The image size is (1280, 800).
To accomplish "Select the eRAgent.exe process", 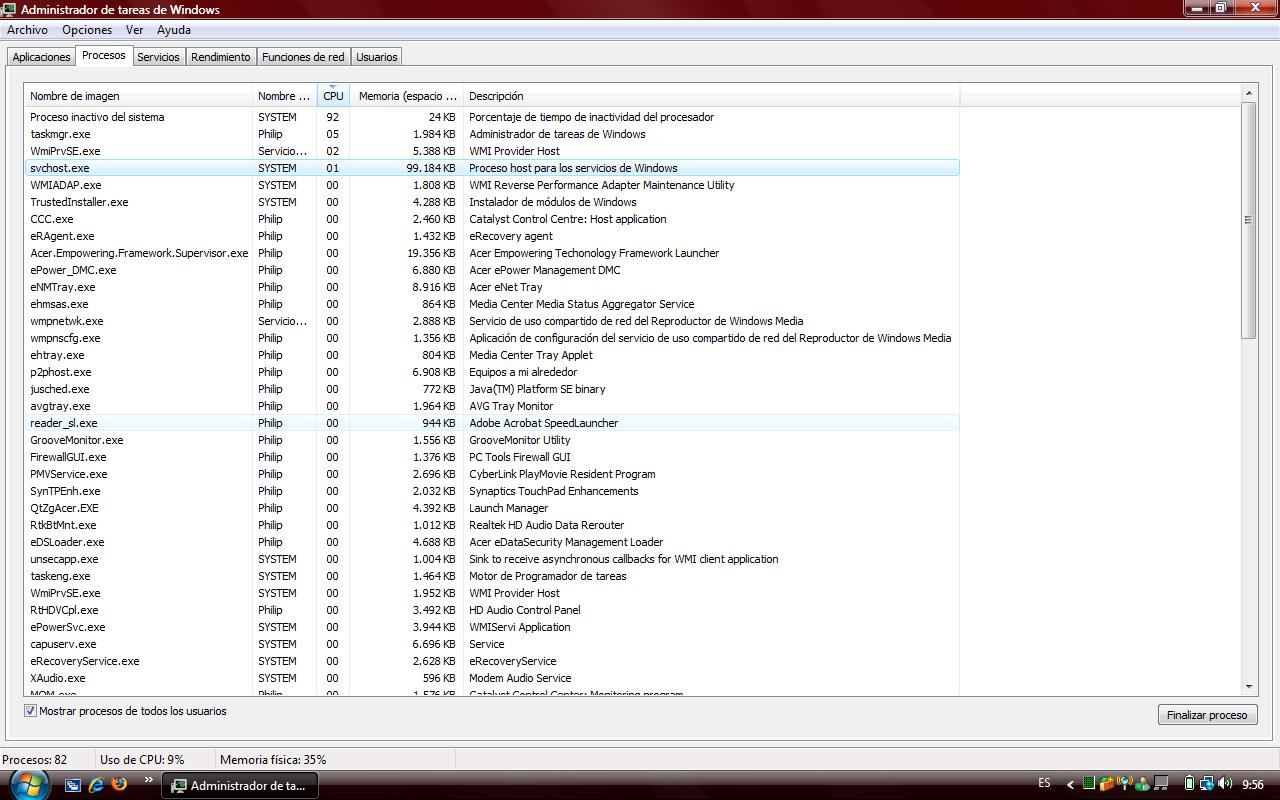I will point(491,236).
